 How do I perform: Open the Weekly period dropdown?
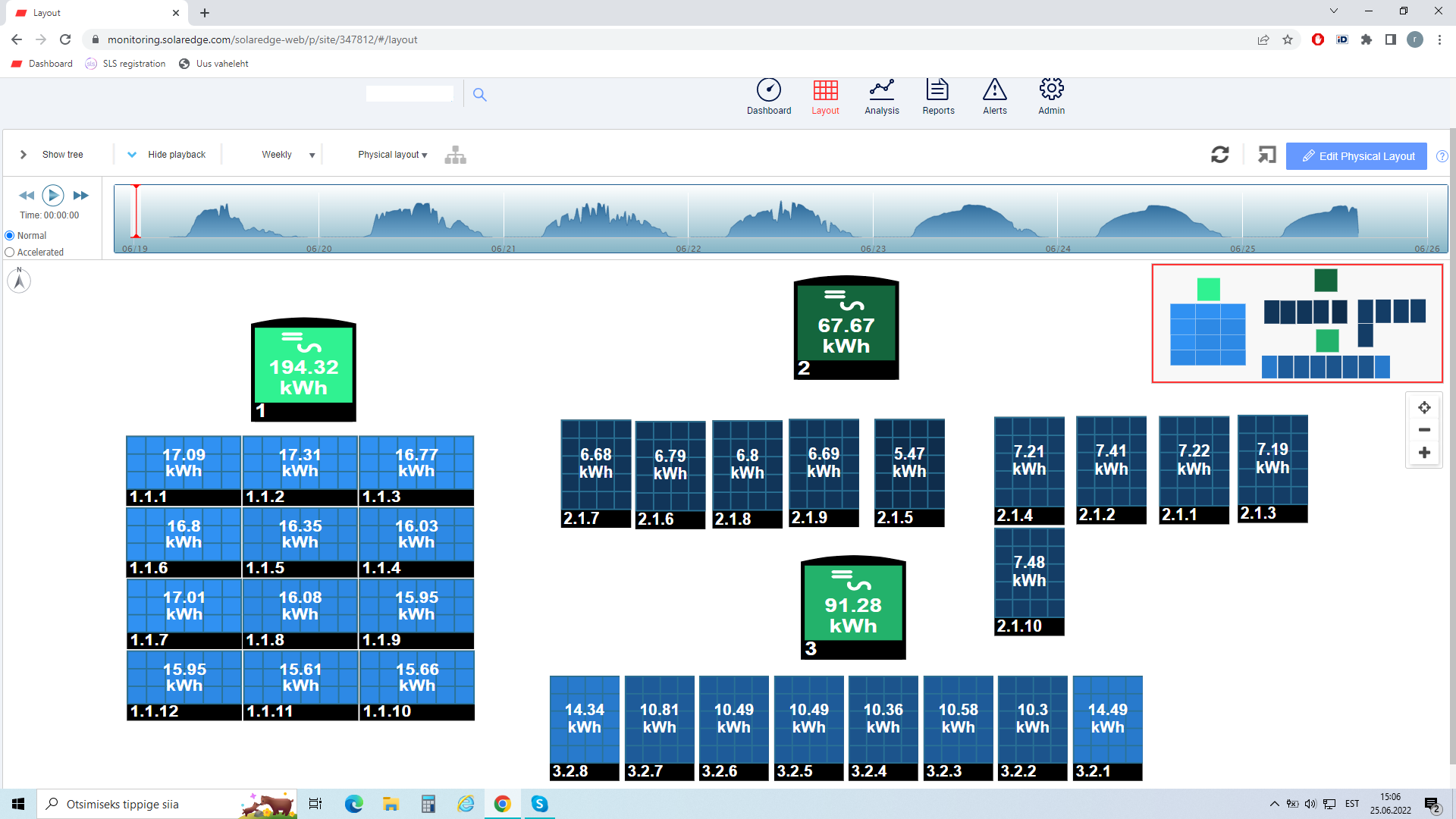(288, 155)
